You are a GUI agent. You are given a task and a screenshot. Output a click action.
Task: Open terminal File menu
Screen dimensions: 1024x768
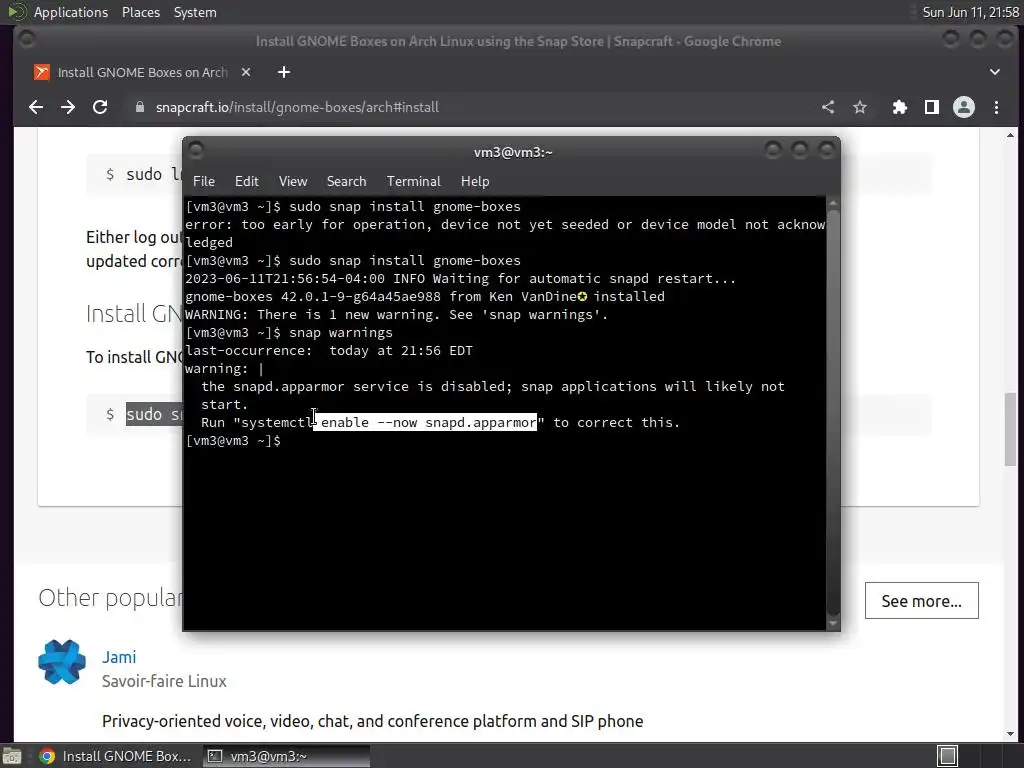coord(204,181)
